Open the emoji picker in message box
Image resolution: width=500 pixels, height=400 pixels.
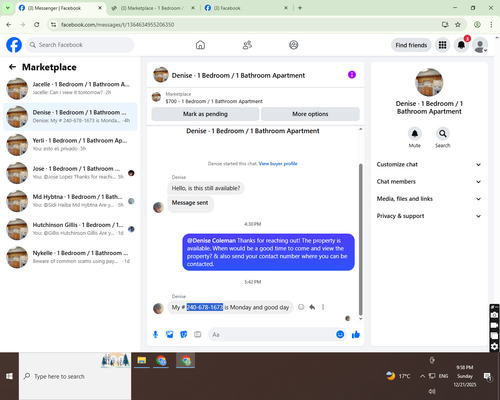pos(340,334)
